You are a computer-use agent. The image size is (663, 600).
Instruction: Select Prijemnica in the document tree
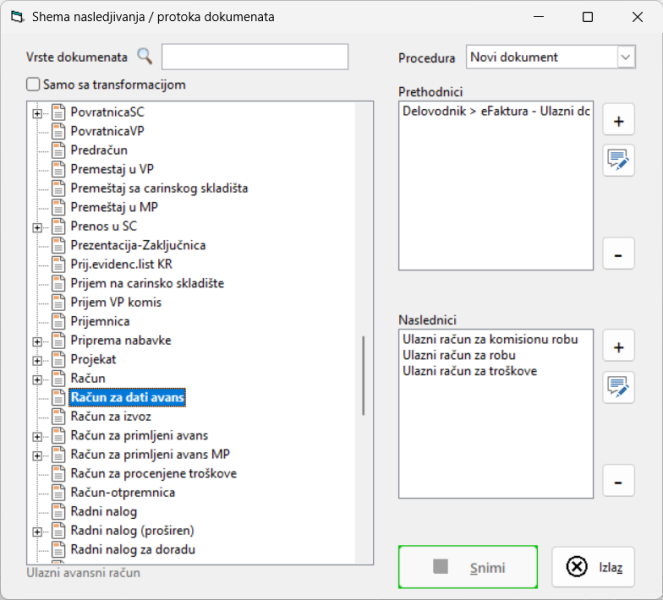pyautogui.click(x=100, y=321)
